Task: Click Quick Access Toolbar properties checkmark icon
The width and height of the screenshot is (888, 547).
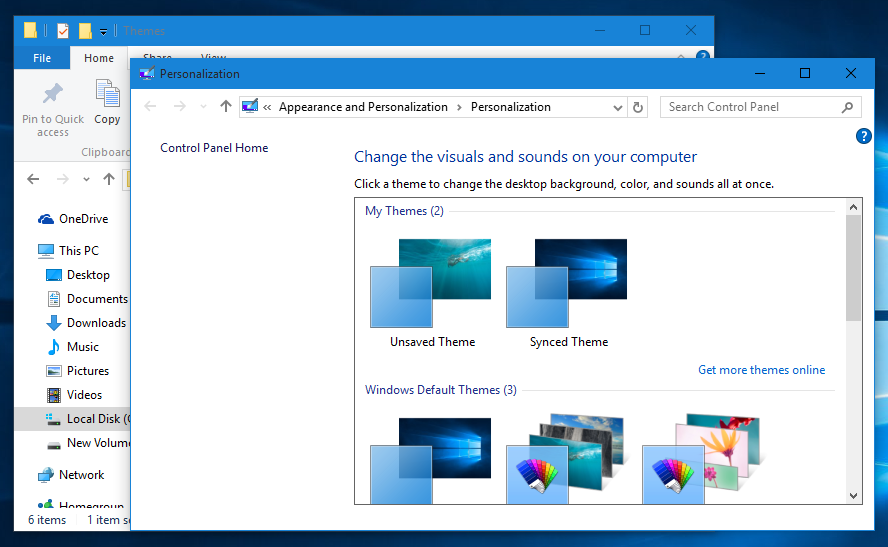Action: click(63, 31)
